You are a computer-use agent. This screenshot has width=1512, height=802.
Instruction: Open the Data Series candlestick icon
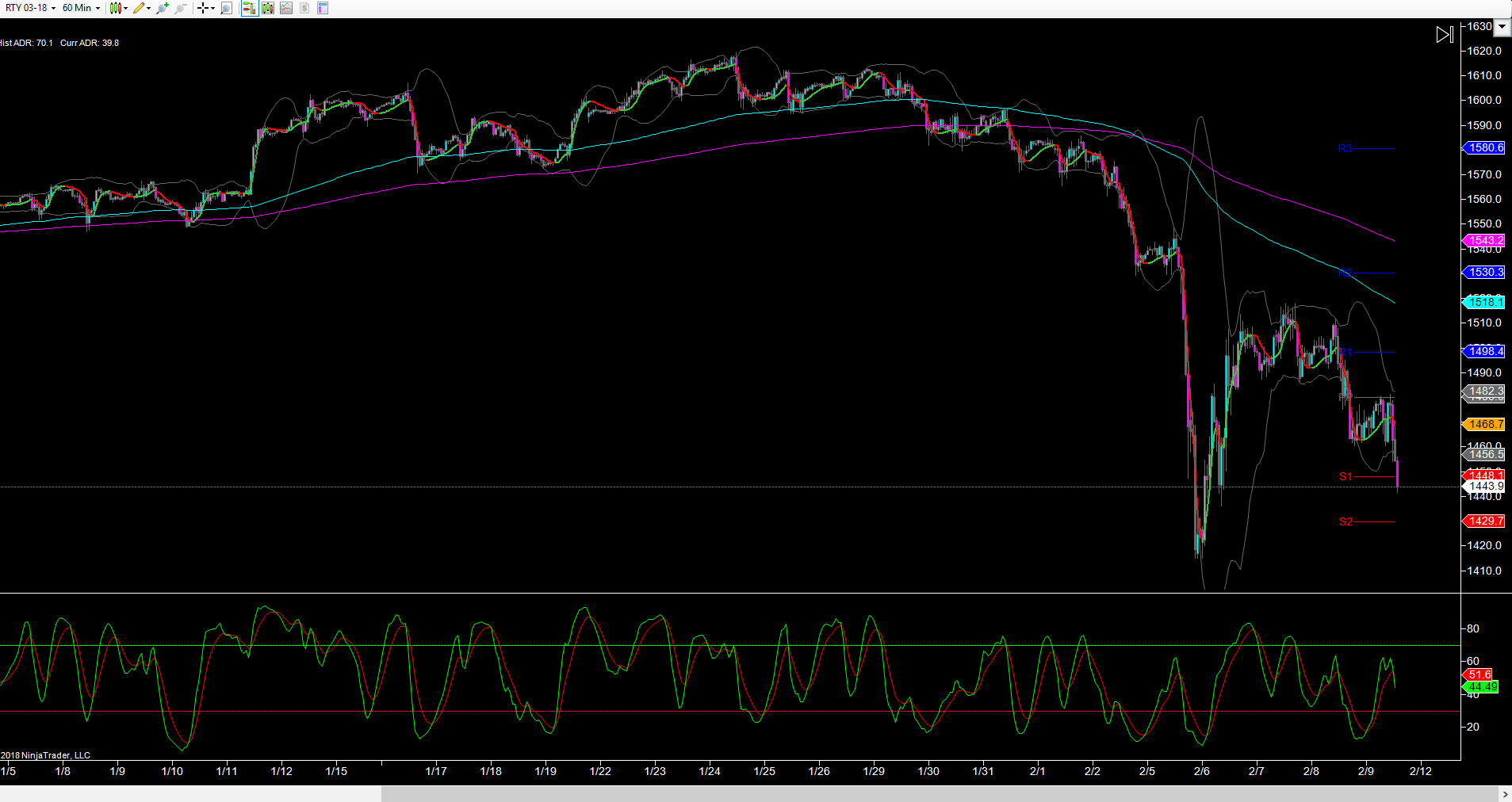(x=268, y=8)
